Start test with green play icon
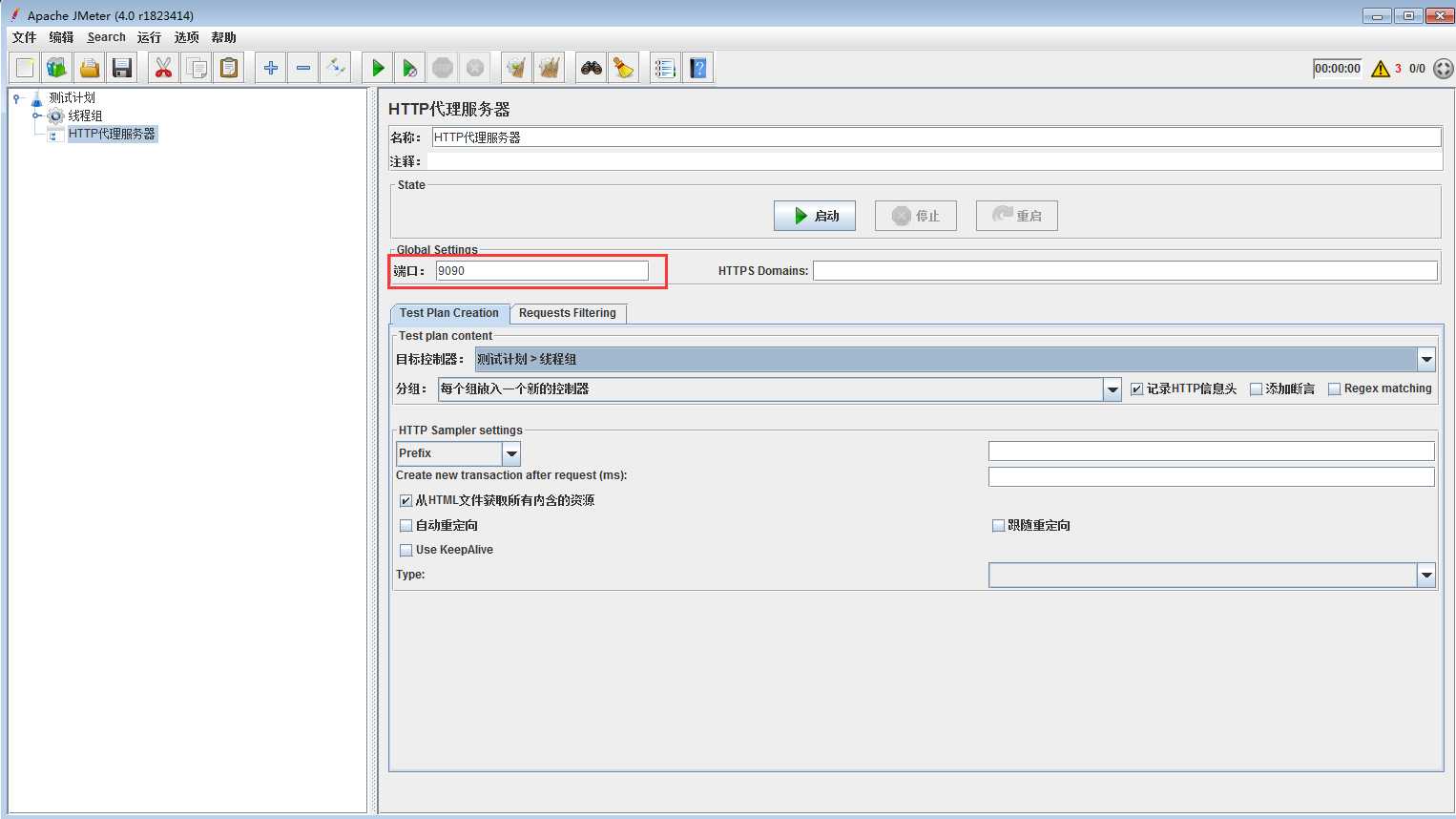This screenshot has width=1456, height=819. point(378,68)
